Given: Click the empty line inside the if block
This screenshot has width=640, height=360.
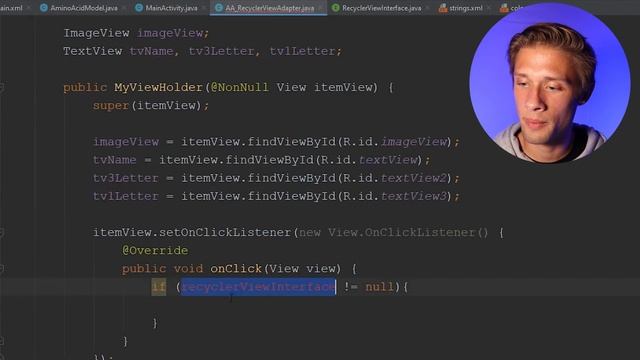Looking at the screenshot, I should (320, 305).
